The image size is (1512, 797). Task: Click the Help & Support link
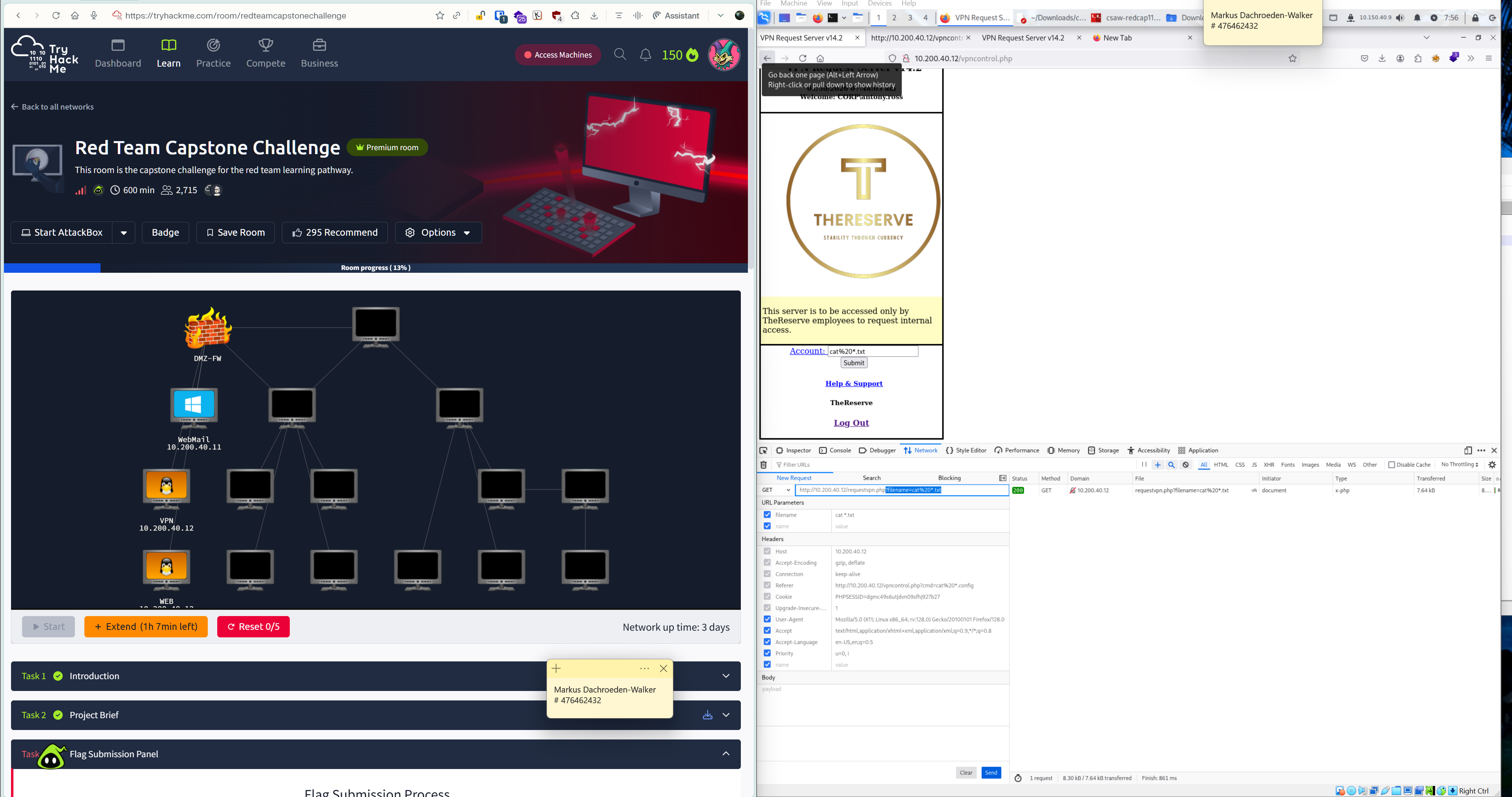pyautogui.click(x=854, y=384)
